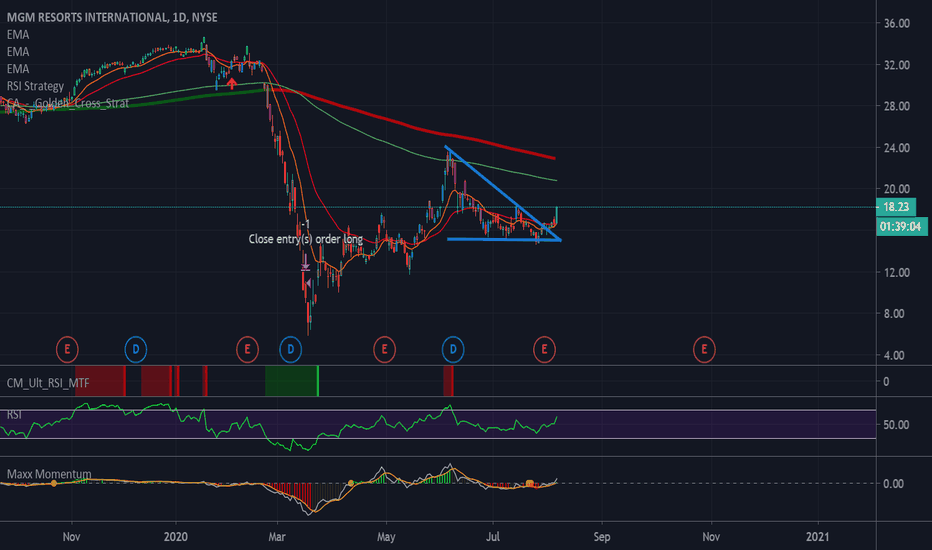Select the Maxx Momentum pane label

point(49,474)
